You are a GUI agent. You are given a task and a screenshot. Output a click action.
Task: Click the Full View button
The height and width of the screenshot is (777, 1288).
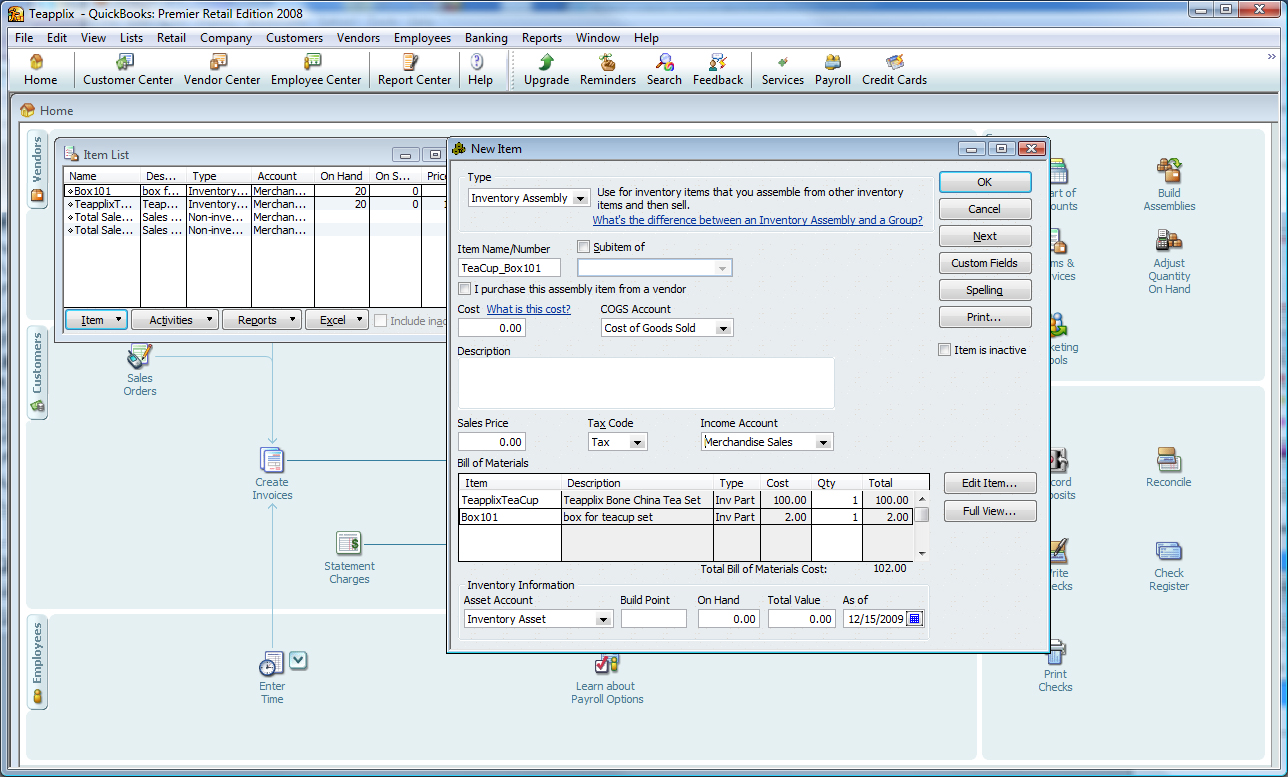point(990,511)
